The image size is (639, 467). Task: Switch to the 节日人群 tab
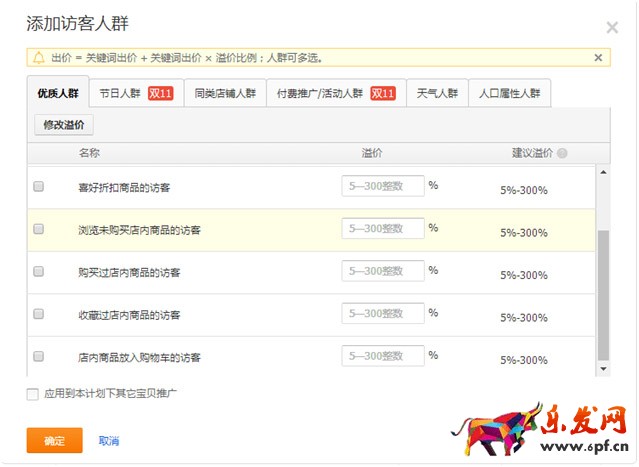pos(135,94)
